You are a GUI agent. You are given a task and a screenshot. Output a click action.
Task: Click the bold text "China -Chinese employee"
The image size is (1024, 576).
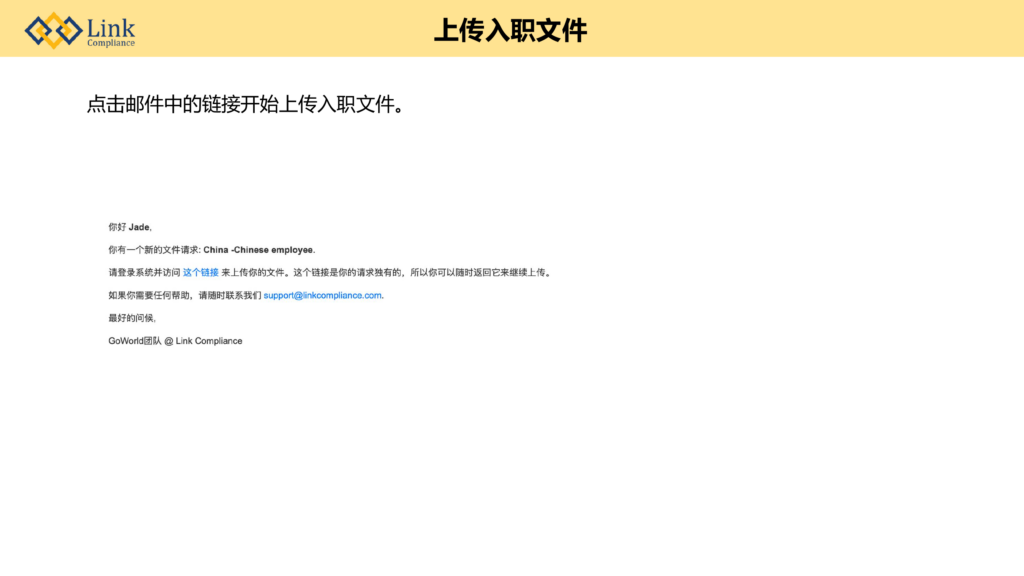258,250
